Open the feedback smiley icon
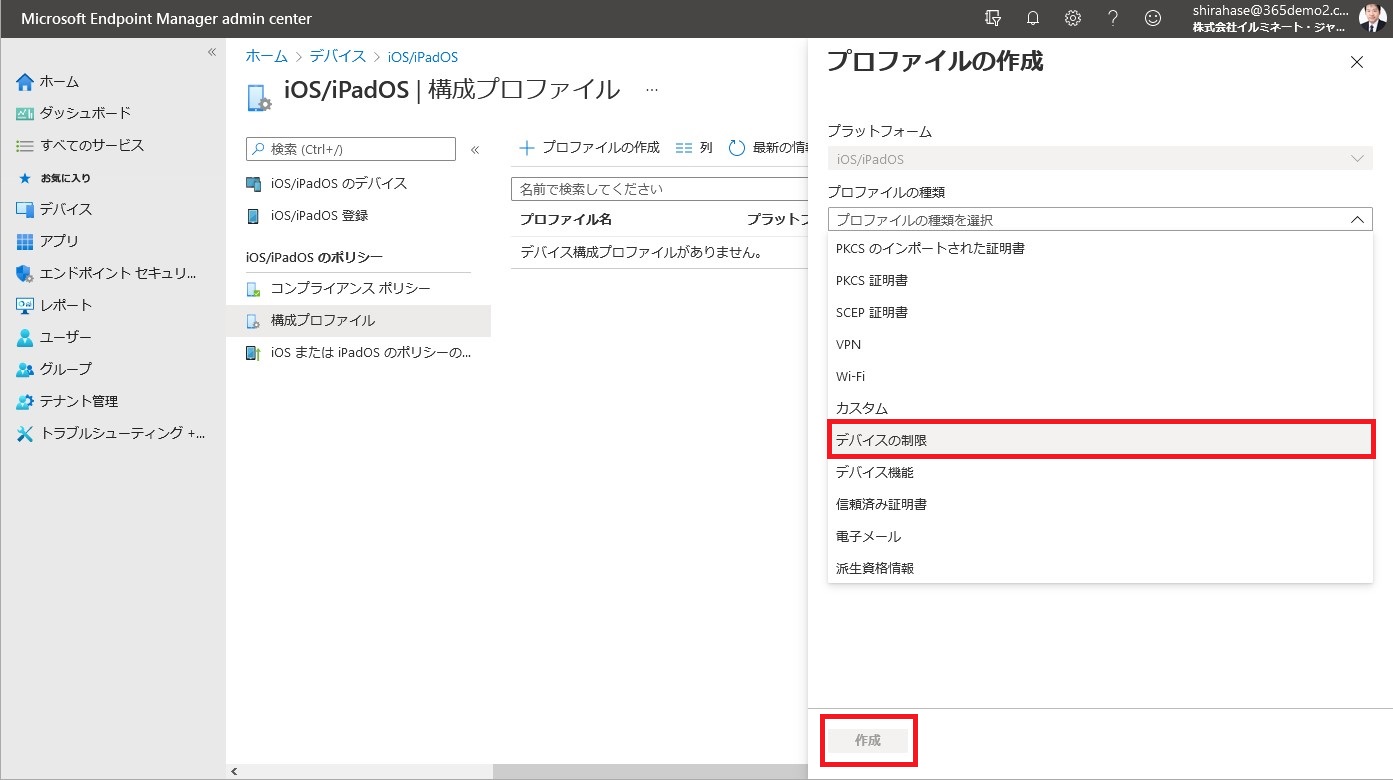This screenshot has height=780, width=1393. coord(1153,18)
